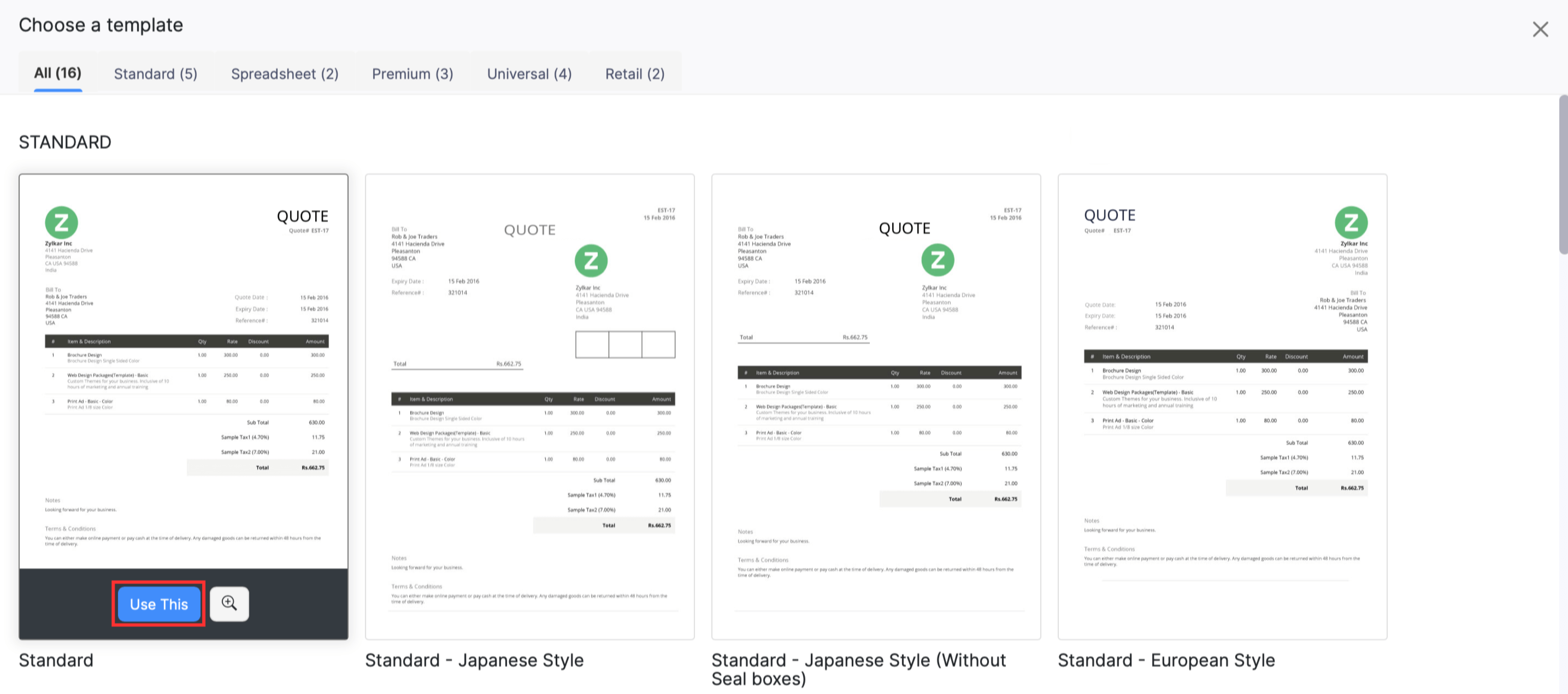The image size is (1568, 694).
Task: Choose the Standard - Japanese Style thumbnail
Action: pos(529,406)
